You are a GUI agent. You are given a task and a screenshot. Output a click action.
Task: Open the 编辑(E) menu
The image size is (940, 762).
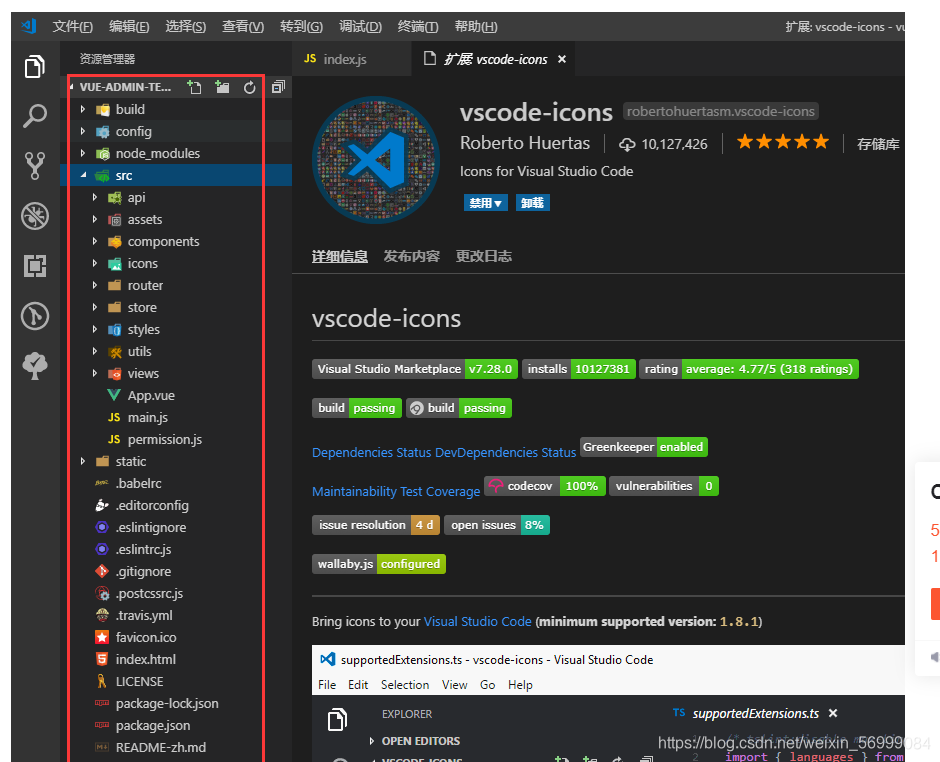[129, 26]
